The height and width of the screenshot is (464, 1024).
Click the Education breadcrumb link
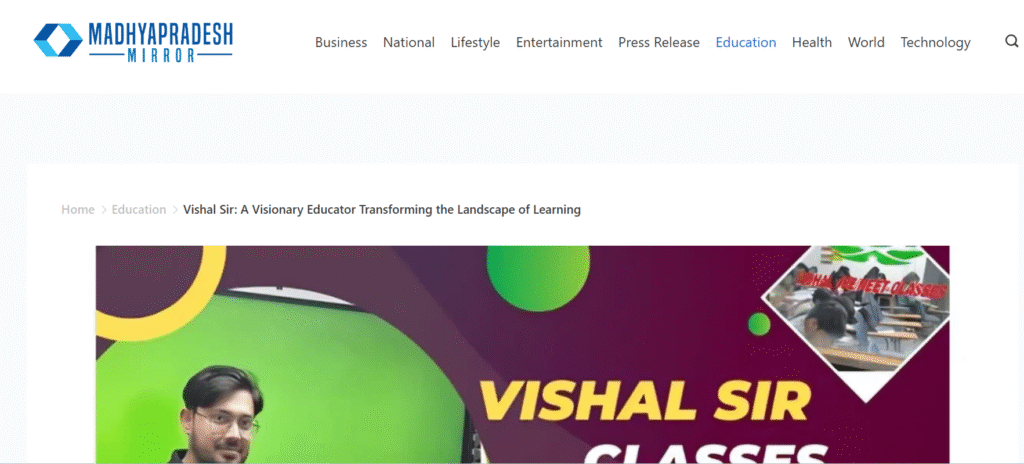click(139, 210)
